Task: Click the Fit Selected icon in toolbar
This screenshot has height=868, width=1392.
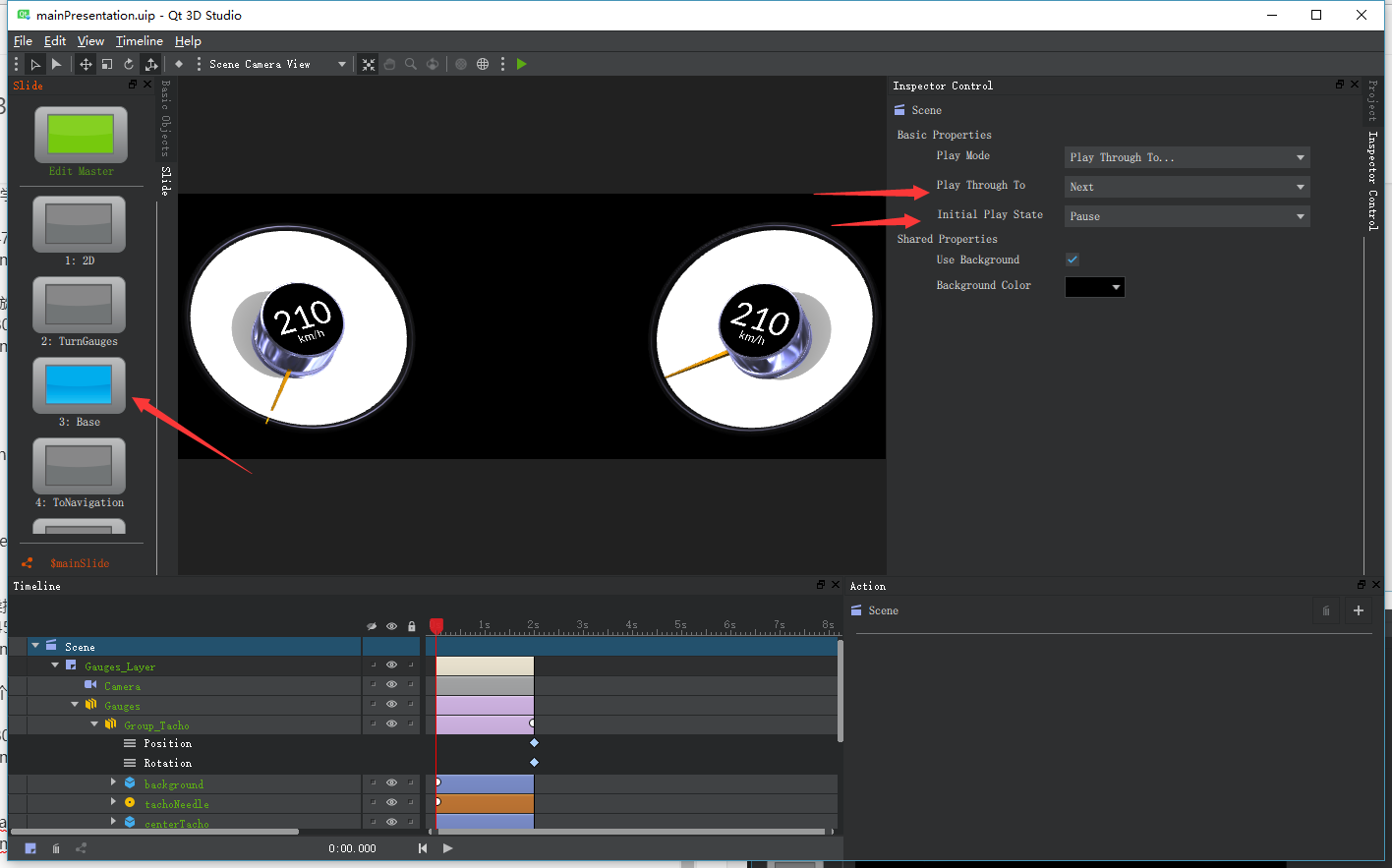Action: click(369, 64)
